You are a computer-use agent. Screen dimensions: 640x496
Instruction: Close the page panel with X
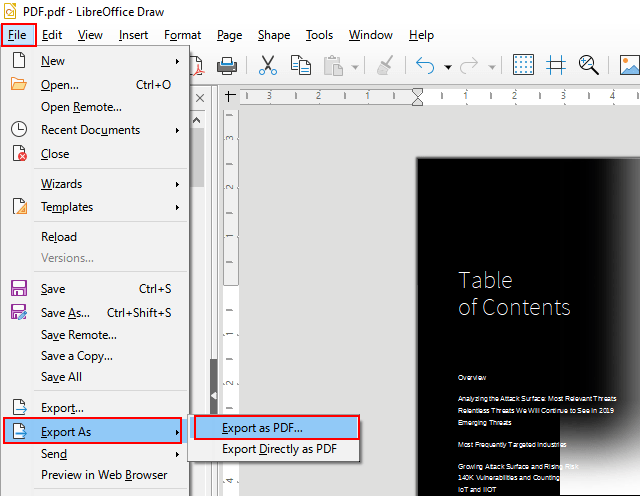(200, 98)
